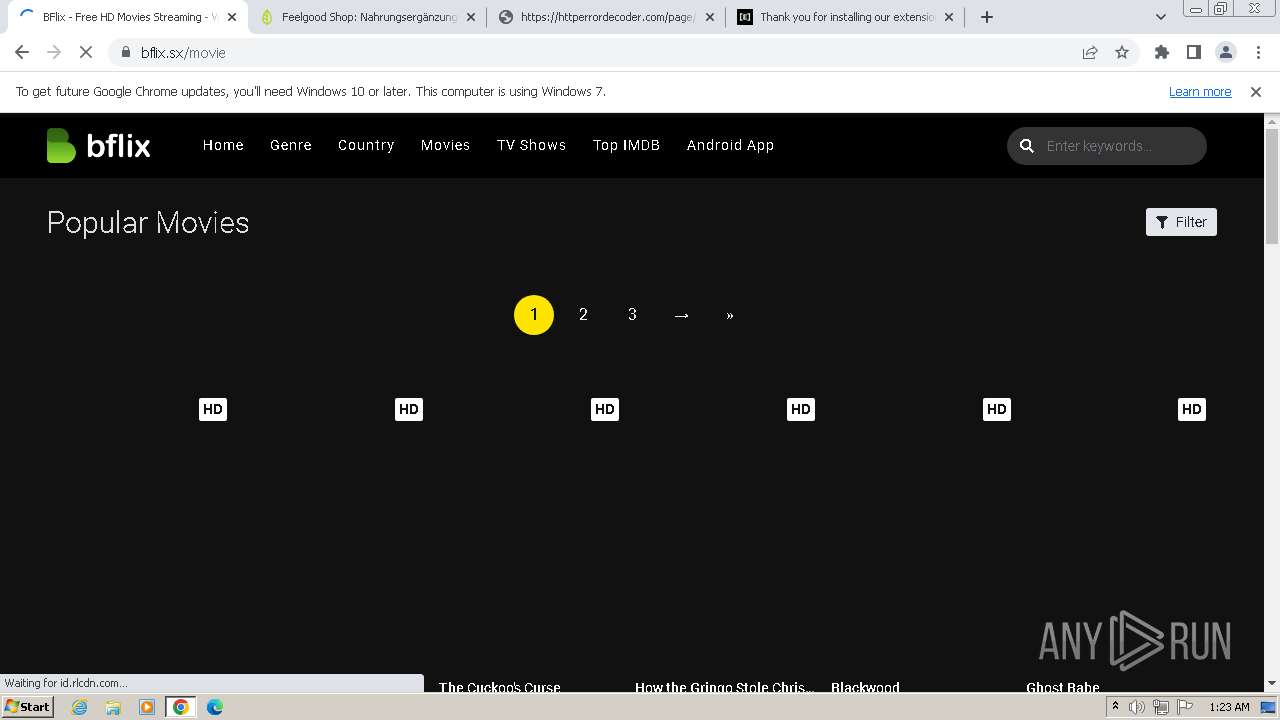Switch to Thank you for installing extension tab
This screenshot has height=720, width=1280.
tap(846, 17)
